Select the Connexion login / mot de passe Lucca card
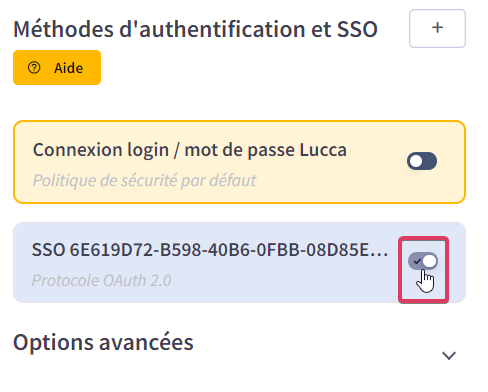488x392 pixels. point(239,162)
